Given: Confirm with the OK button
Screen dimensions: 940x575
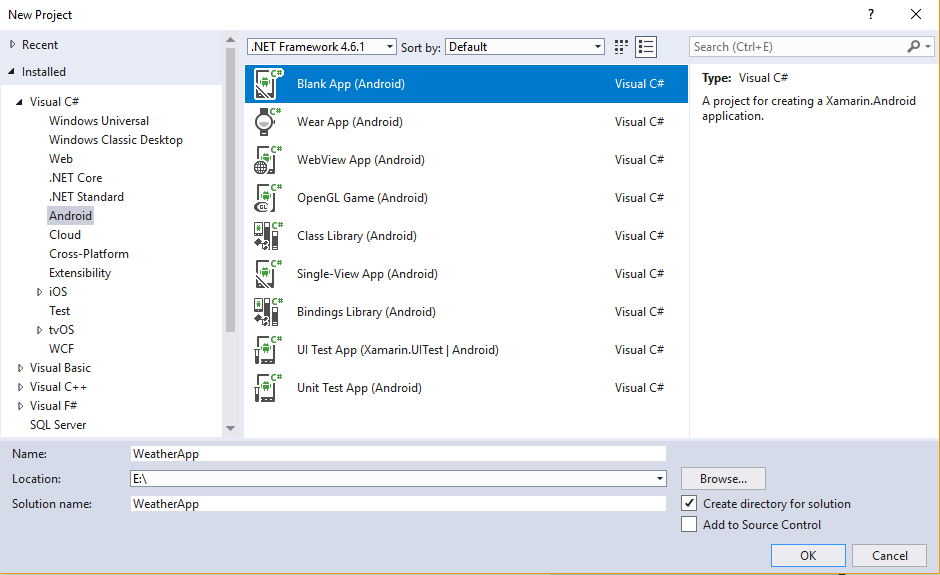Looking at the screenshot, I should point(808,555).
